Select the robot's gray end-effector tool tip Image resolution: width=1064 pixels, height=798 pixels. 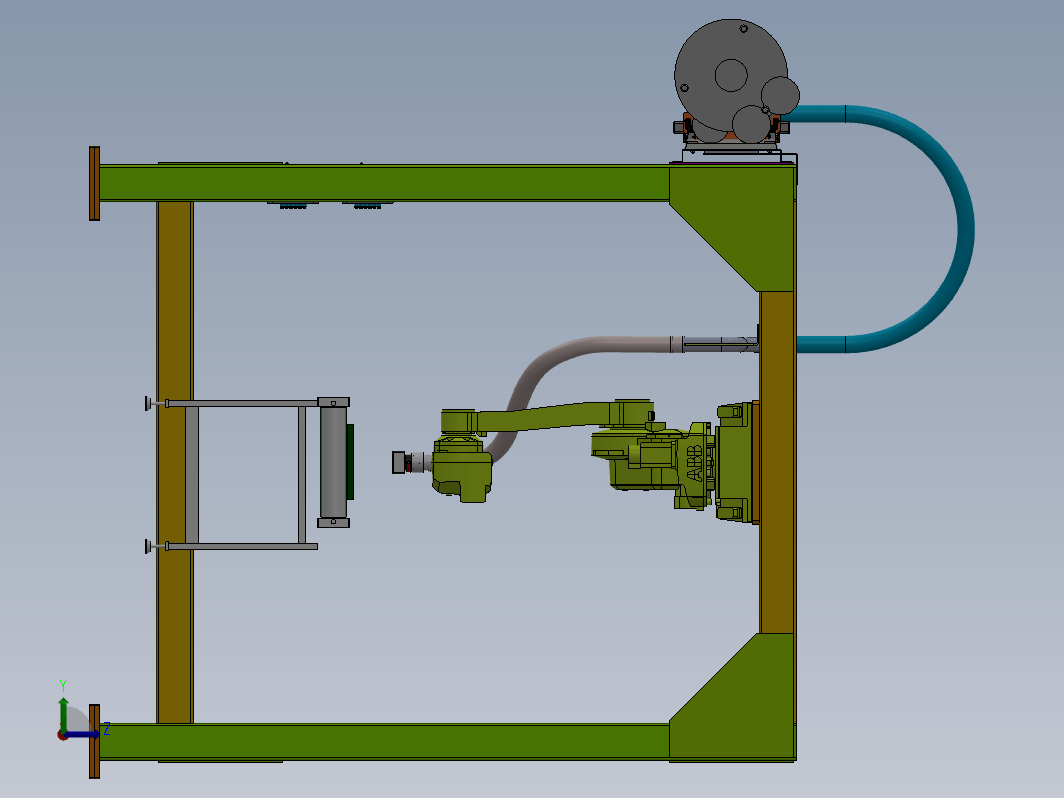[x=398, y=463]
